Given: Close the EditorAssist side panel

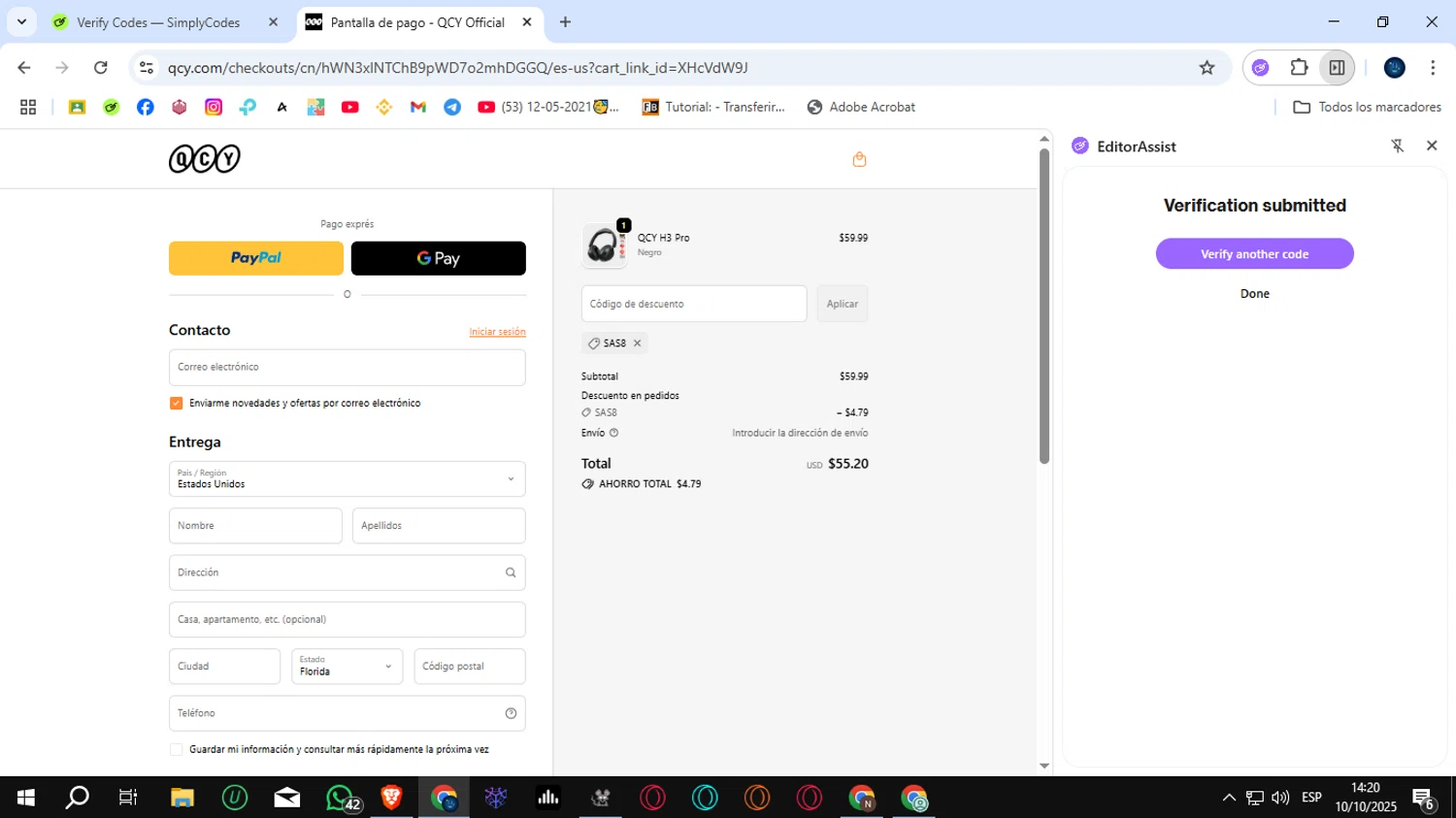Looking at the screenshot, I should pyautogui.click(x=1432, y=146).
